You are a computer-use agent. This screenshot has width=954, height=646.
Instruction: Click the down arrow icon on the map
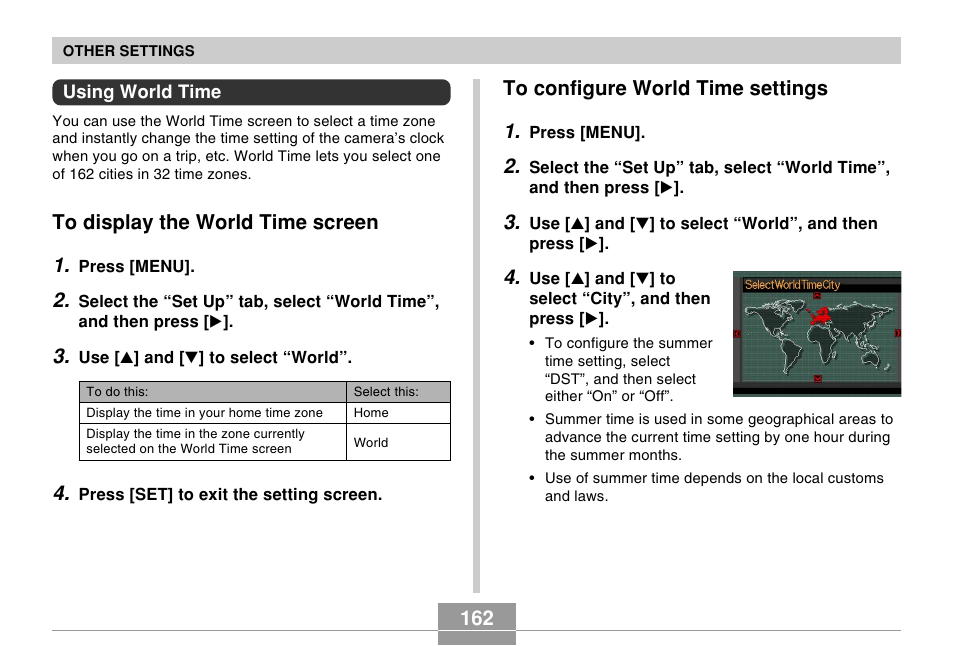click(818, 378)
